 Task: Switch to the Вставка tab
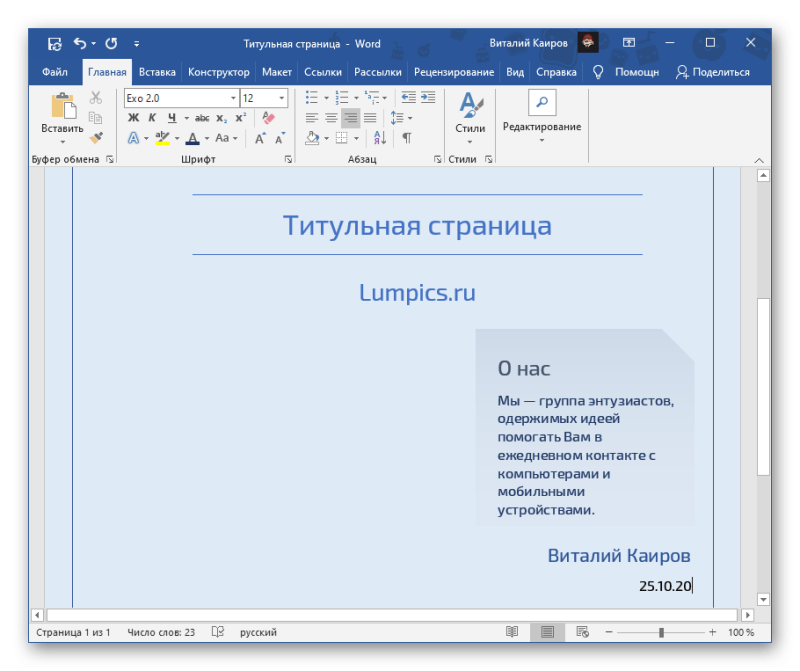click(x=157, y=72)
